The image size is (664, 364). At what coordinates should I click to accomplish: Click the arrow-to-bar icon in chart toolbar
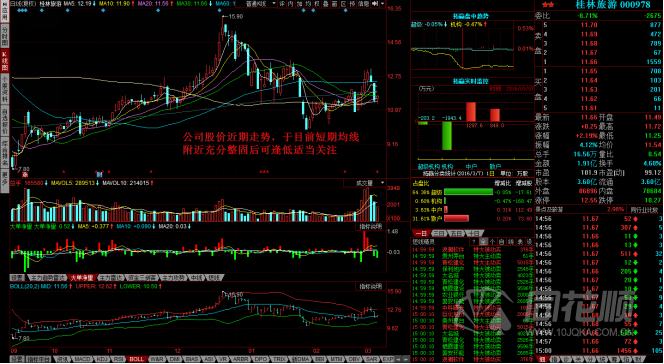pos(375,4)
